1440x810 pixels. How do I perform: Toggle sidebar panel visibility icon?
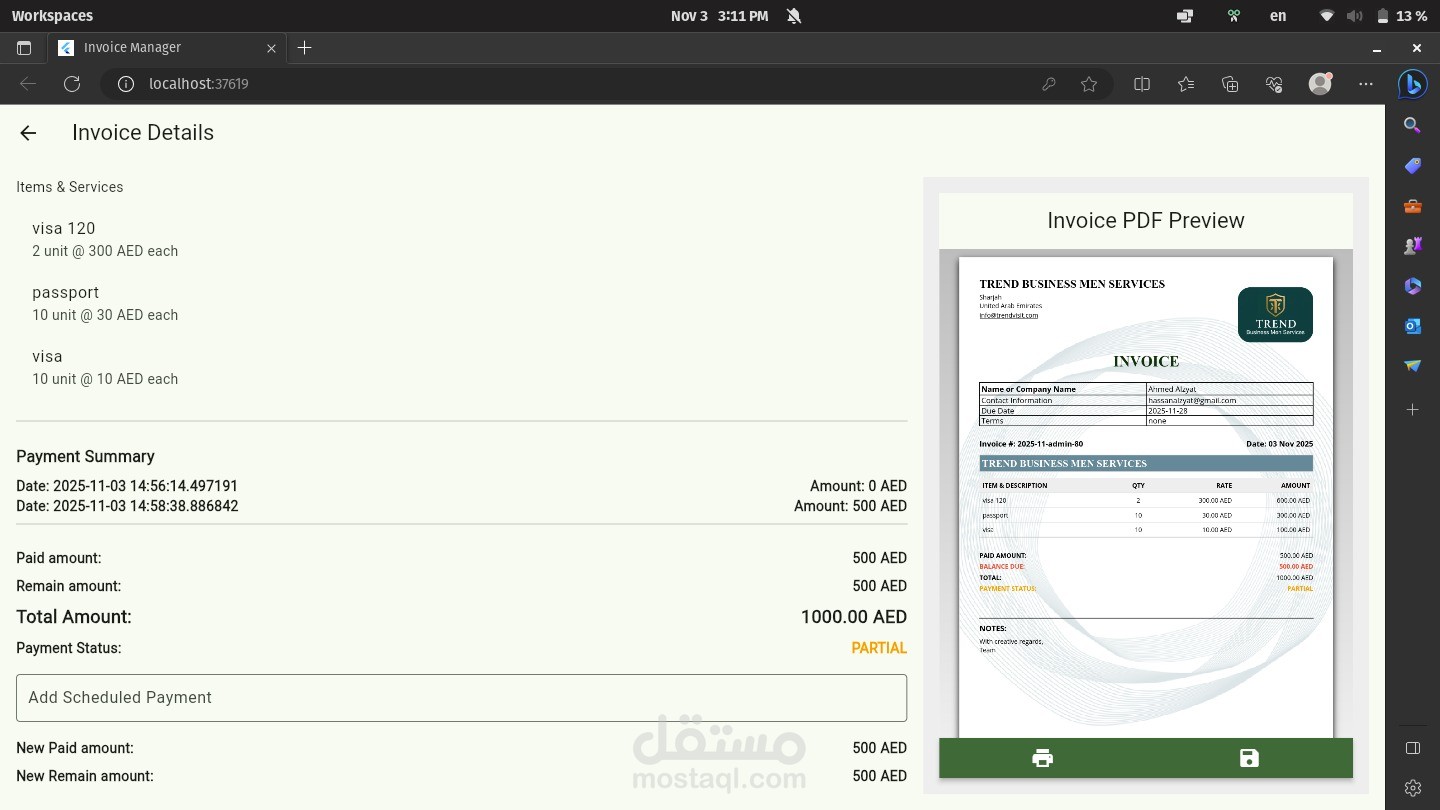(x=1412, y=748)
